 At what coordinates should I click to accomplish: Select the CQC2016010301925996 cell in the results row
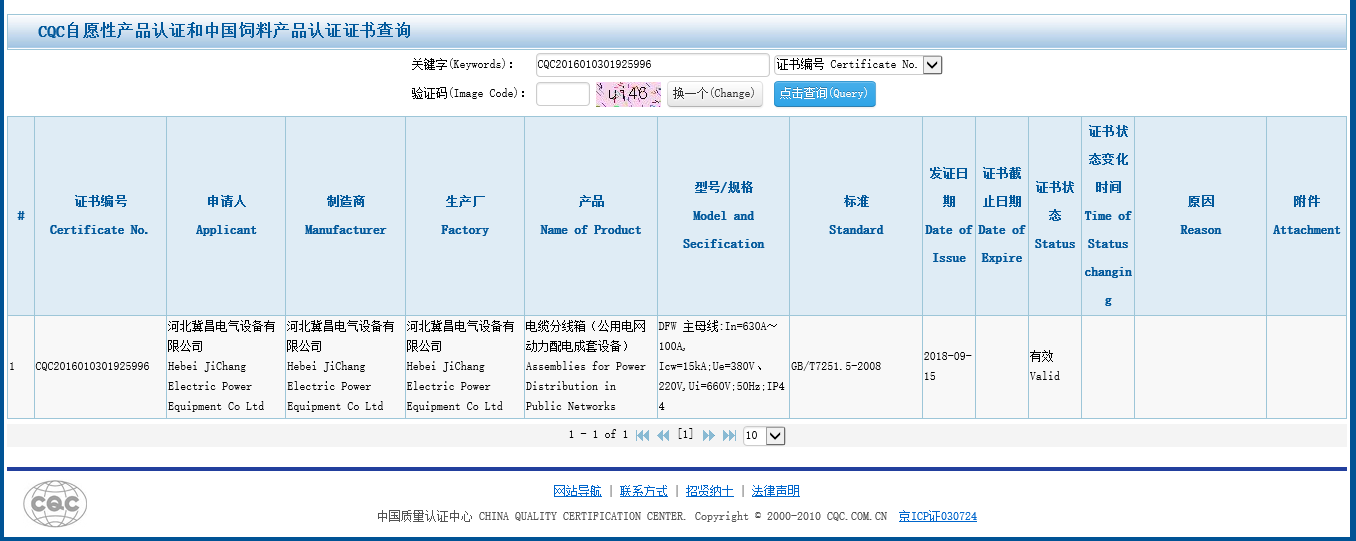[100, 367]
